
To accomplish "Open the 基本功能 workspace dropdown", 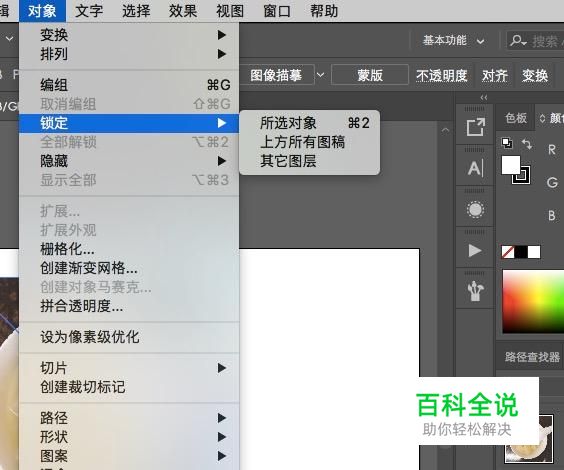I will tap(453, 40).
